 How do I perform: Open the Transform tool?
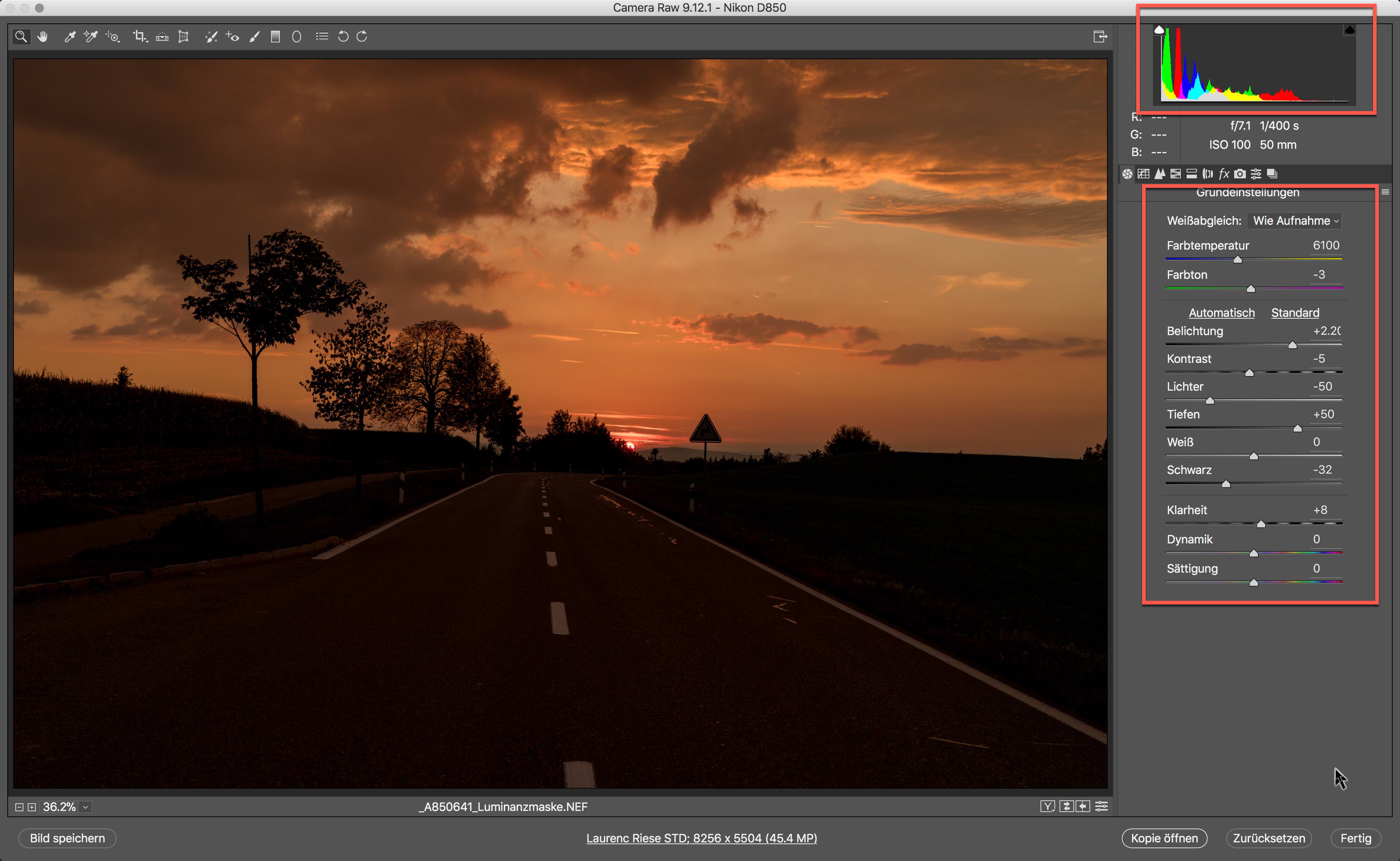[x=183, y=37]
